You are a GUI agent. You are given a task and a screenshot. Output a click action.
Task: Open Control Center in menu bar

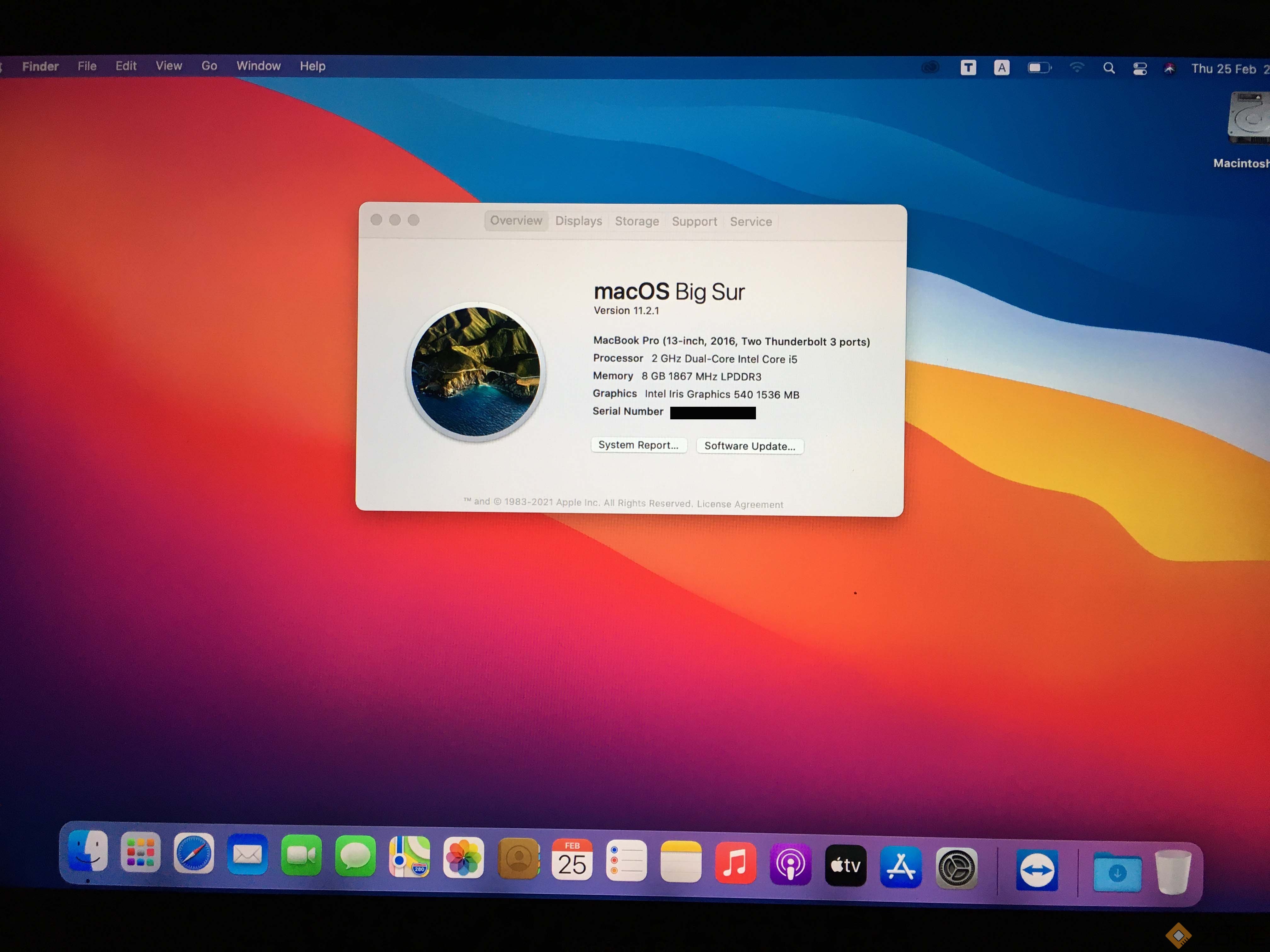pyautogui.click(x=1140, y=69)
